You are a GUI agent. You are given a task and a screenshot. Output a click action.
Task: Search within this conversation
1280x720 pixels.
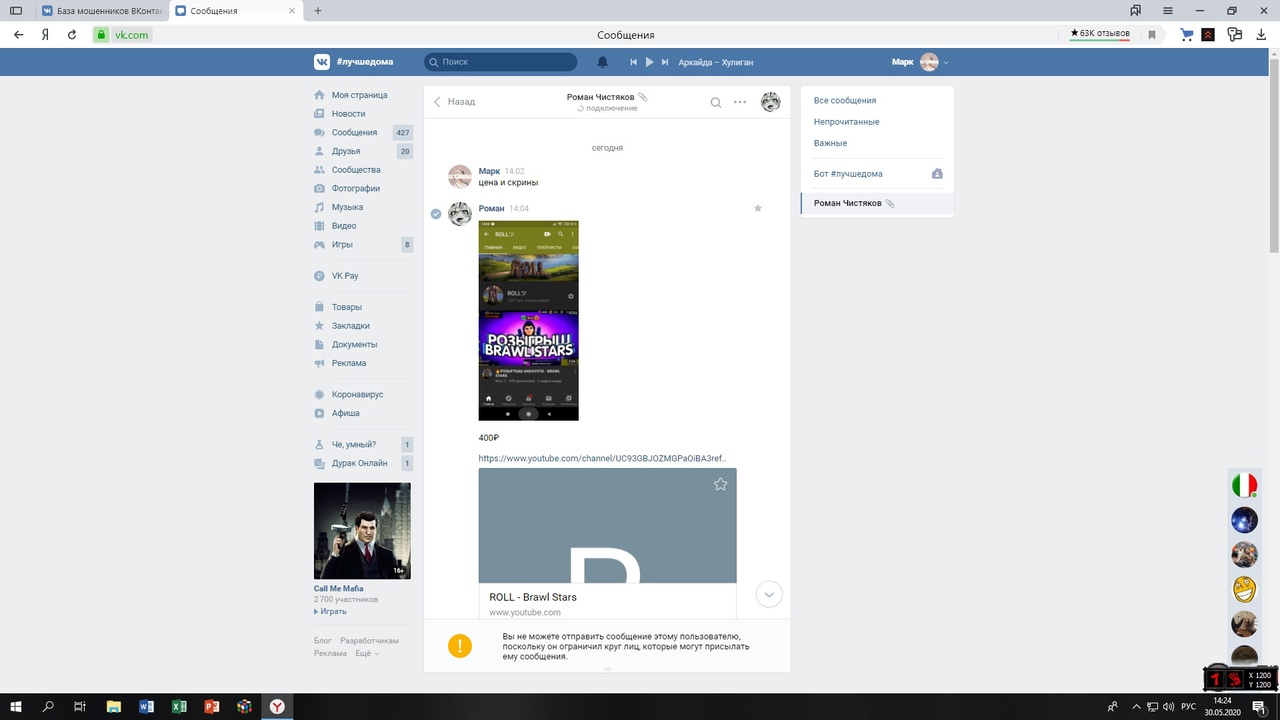coord(716,102)
